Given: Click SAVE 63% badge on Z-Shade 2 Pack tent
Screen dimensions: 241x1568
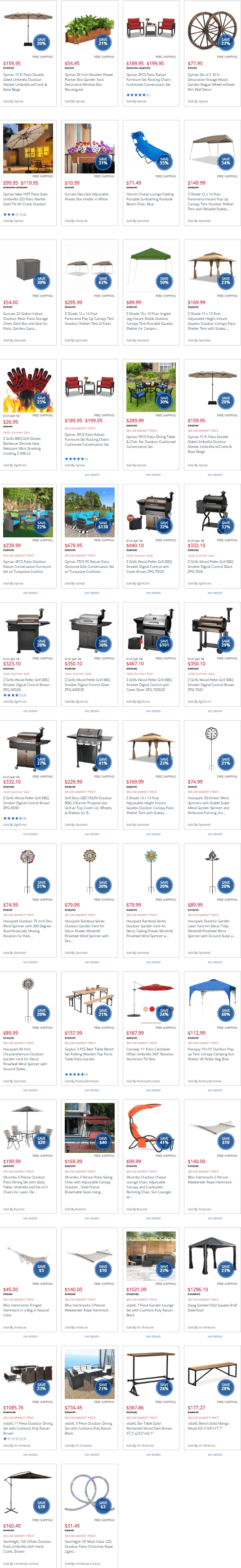Looking at the screenshot, I should coord(103,281).
